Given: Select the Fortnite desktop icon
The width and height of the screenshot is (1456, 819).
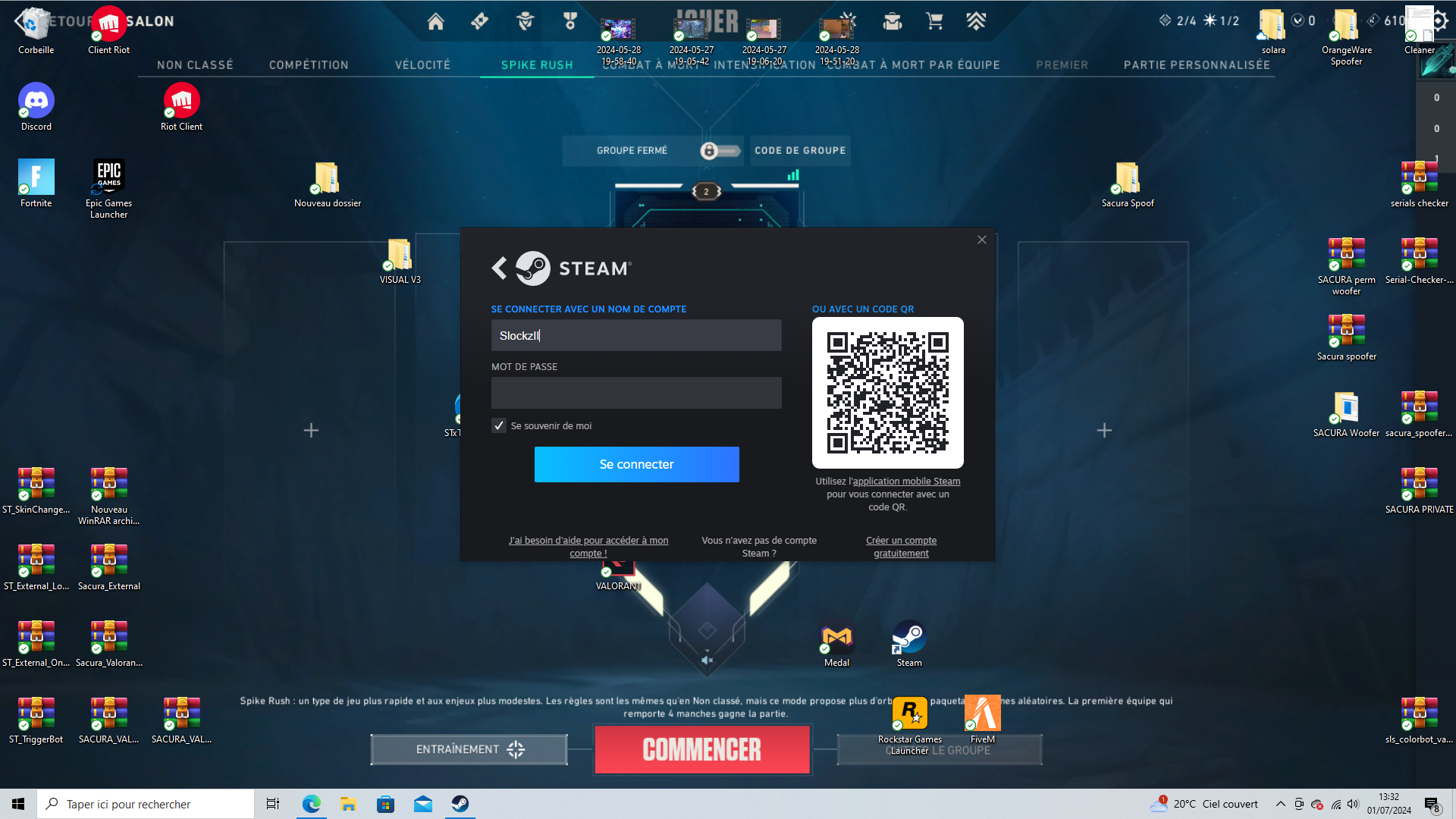Looking at the screenshot, I should (x=36, y=184).
